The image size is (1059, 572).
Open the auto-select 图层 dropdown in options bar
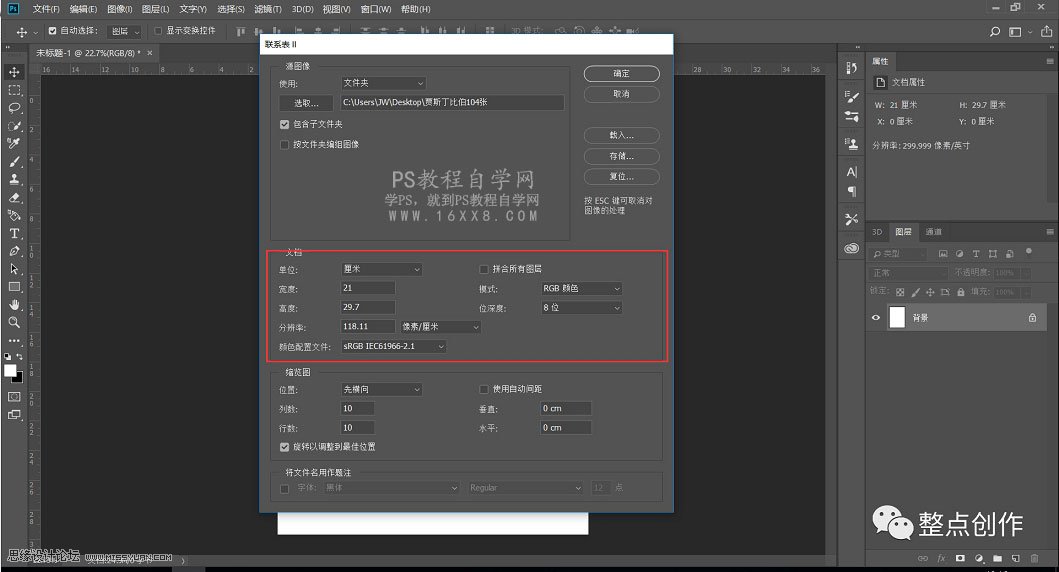tap(126, 32)
